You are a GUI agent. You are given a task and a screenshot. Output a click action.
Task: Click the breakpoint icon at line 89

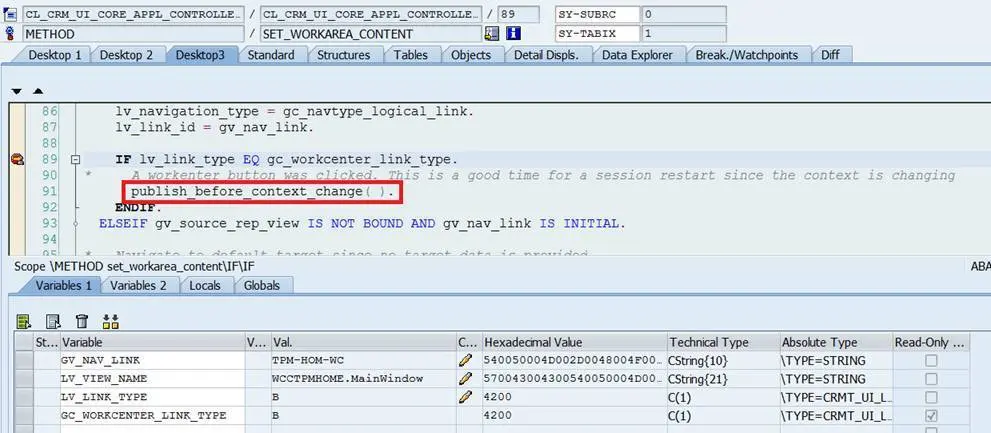[17, 159]
